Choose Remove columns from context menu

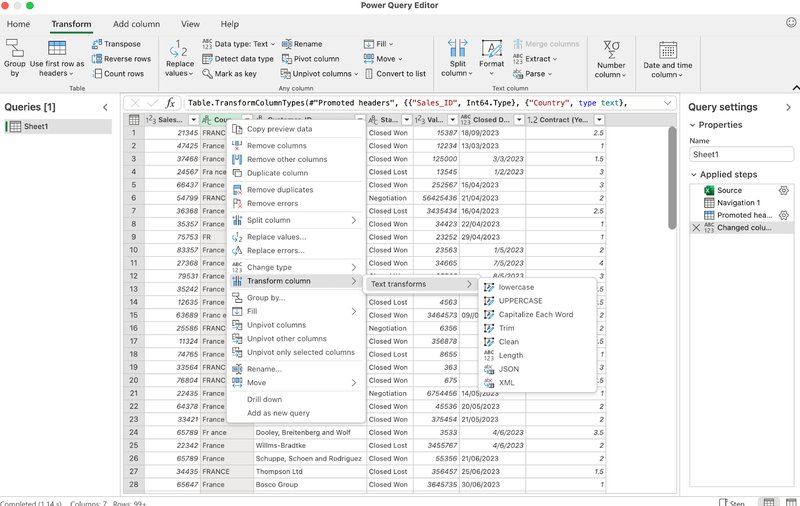[x=296, y=146]
